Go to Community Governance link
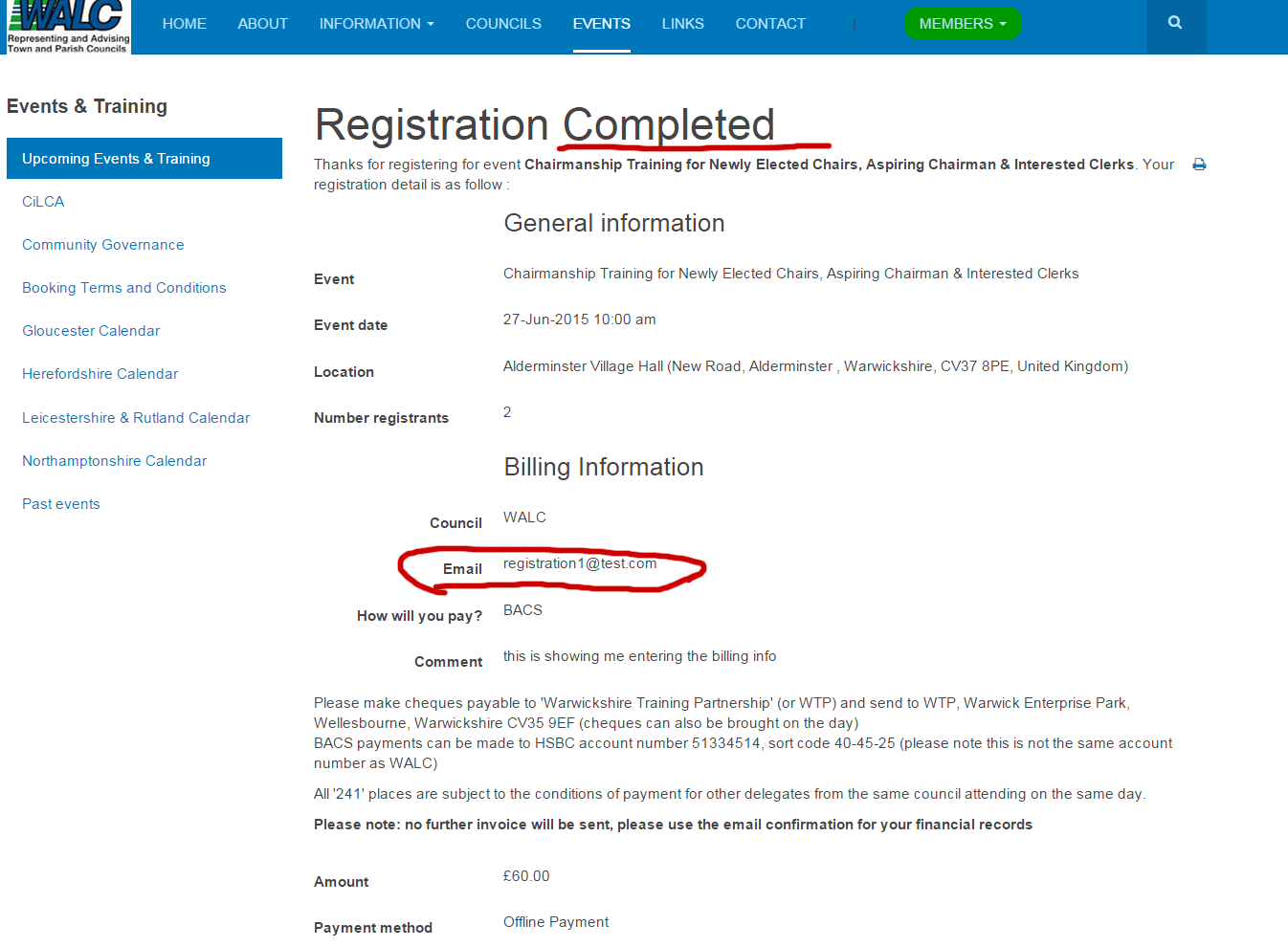This screenshot has height=947, width=1288. (102, 245)
